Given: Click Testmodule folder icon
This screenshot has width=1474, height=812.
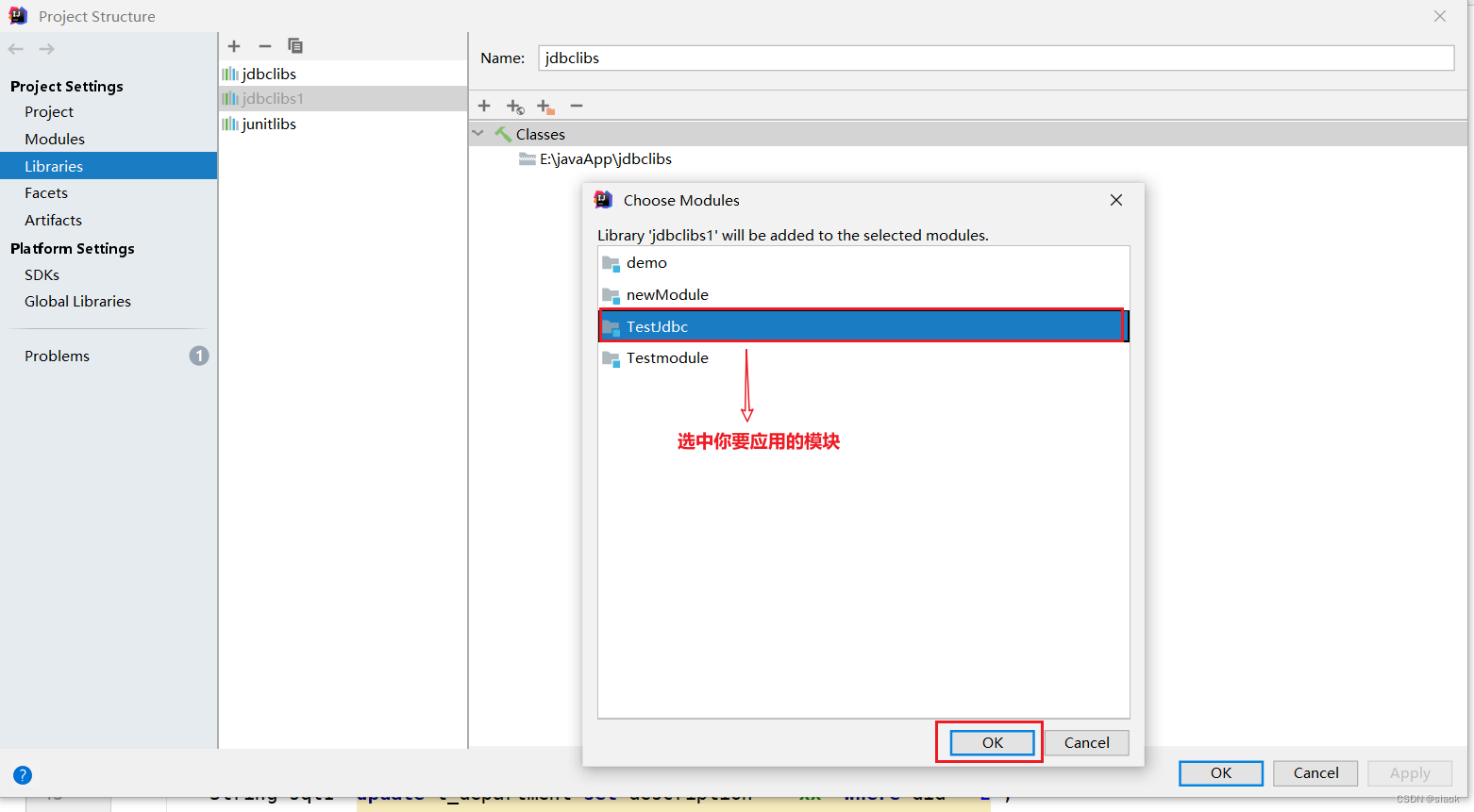Looking at the screenshot, I should (x=611, y=358).
